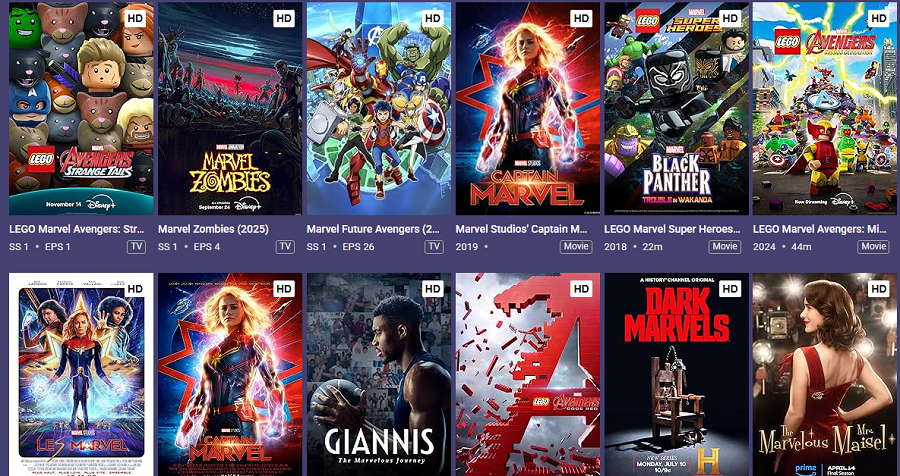Click the 'LEGO Marvel Avengers: Mi...' title link

click(x=820, y=229)
